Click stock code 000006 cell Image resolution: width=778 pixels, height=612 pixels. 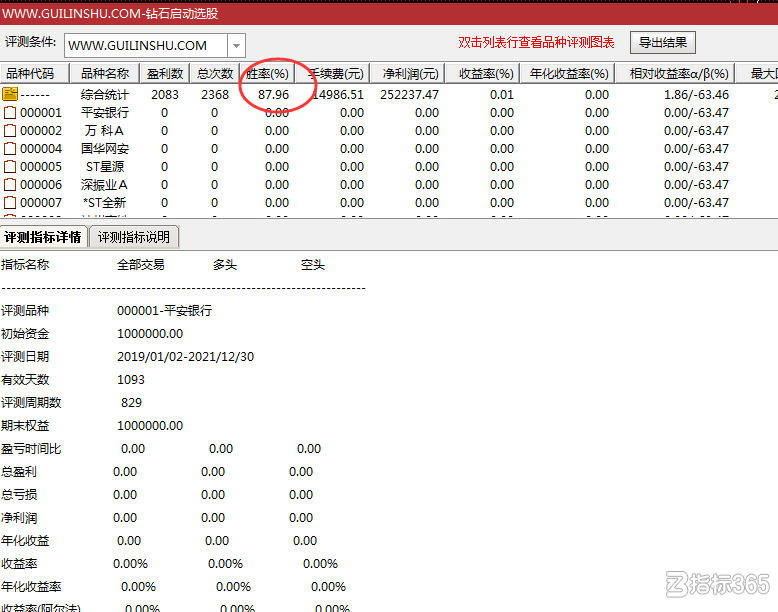[x=41, y=185]
